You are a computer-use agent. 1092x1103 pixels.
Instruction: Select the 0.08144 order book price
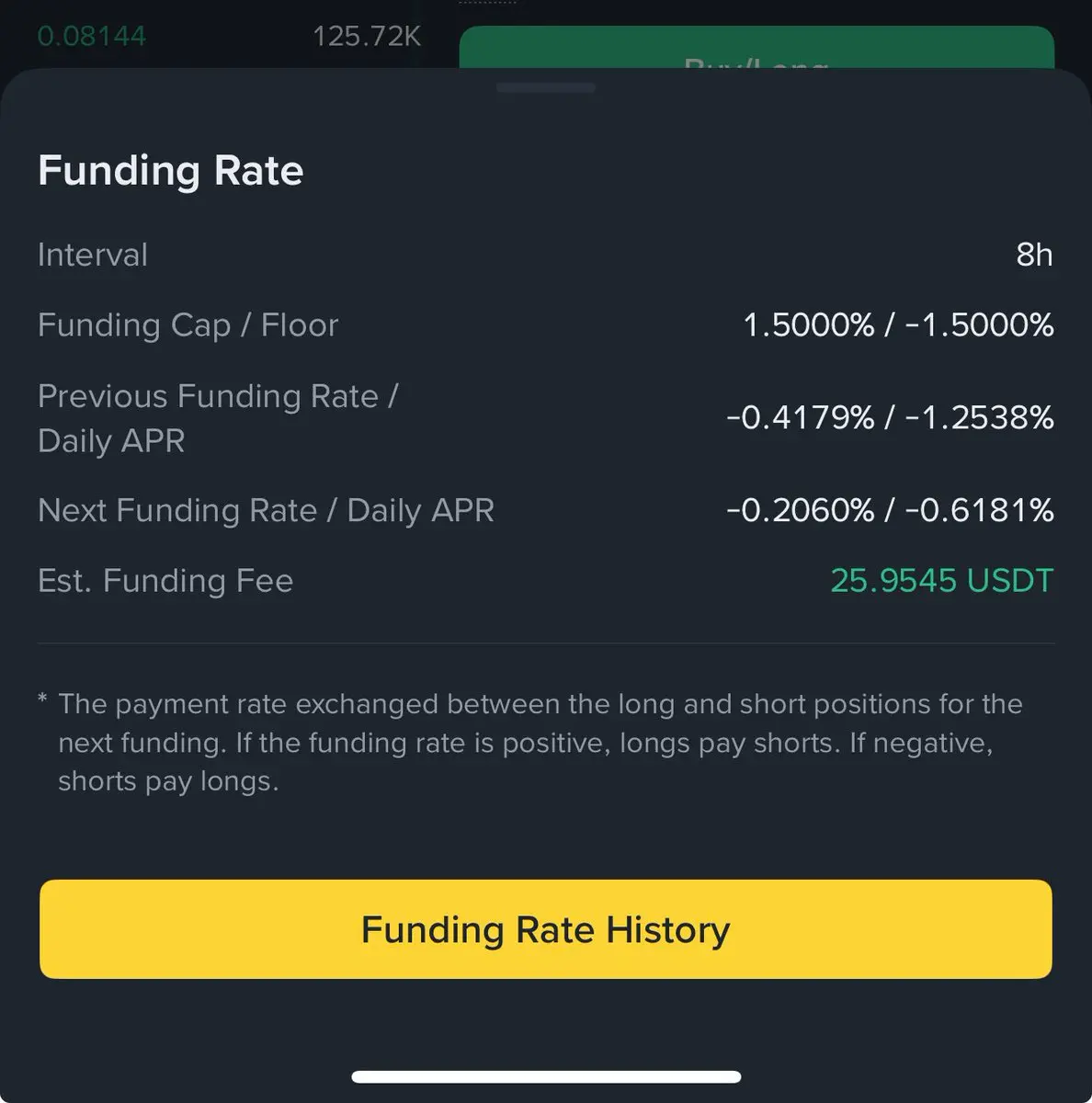click(92, 36)
